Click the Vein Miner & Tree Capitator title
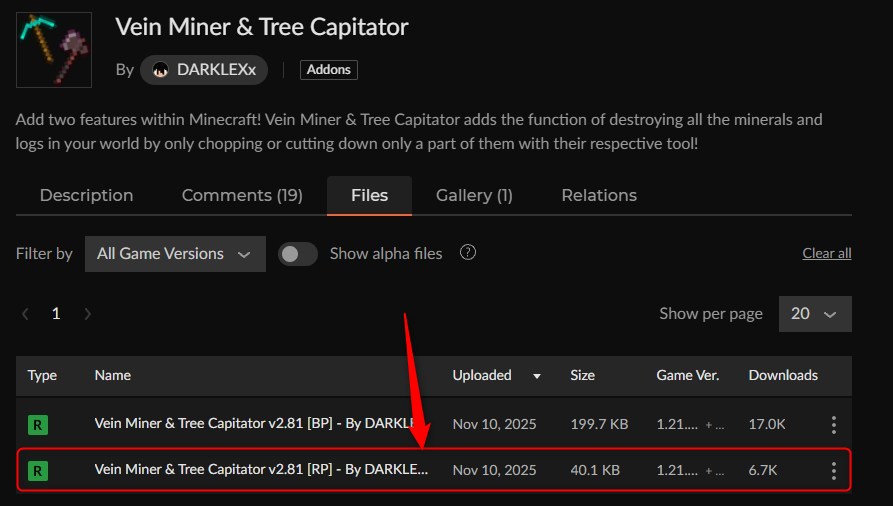This screenshot has width=893, height=506. pos(262,27)
